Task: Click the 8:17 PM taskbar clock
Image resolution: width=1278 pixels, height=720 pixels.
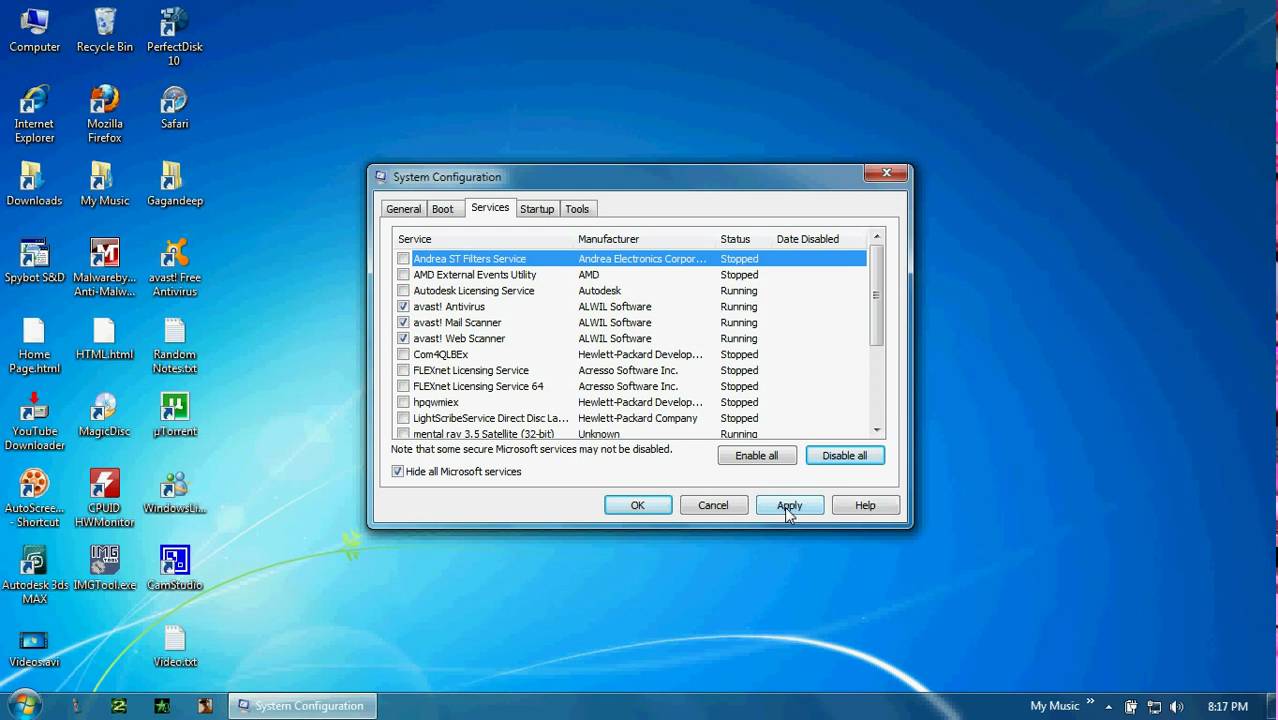Action: [x=1227, y=706]
